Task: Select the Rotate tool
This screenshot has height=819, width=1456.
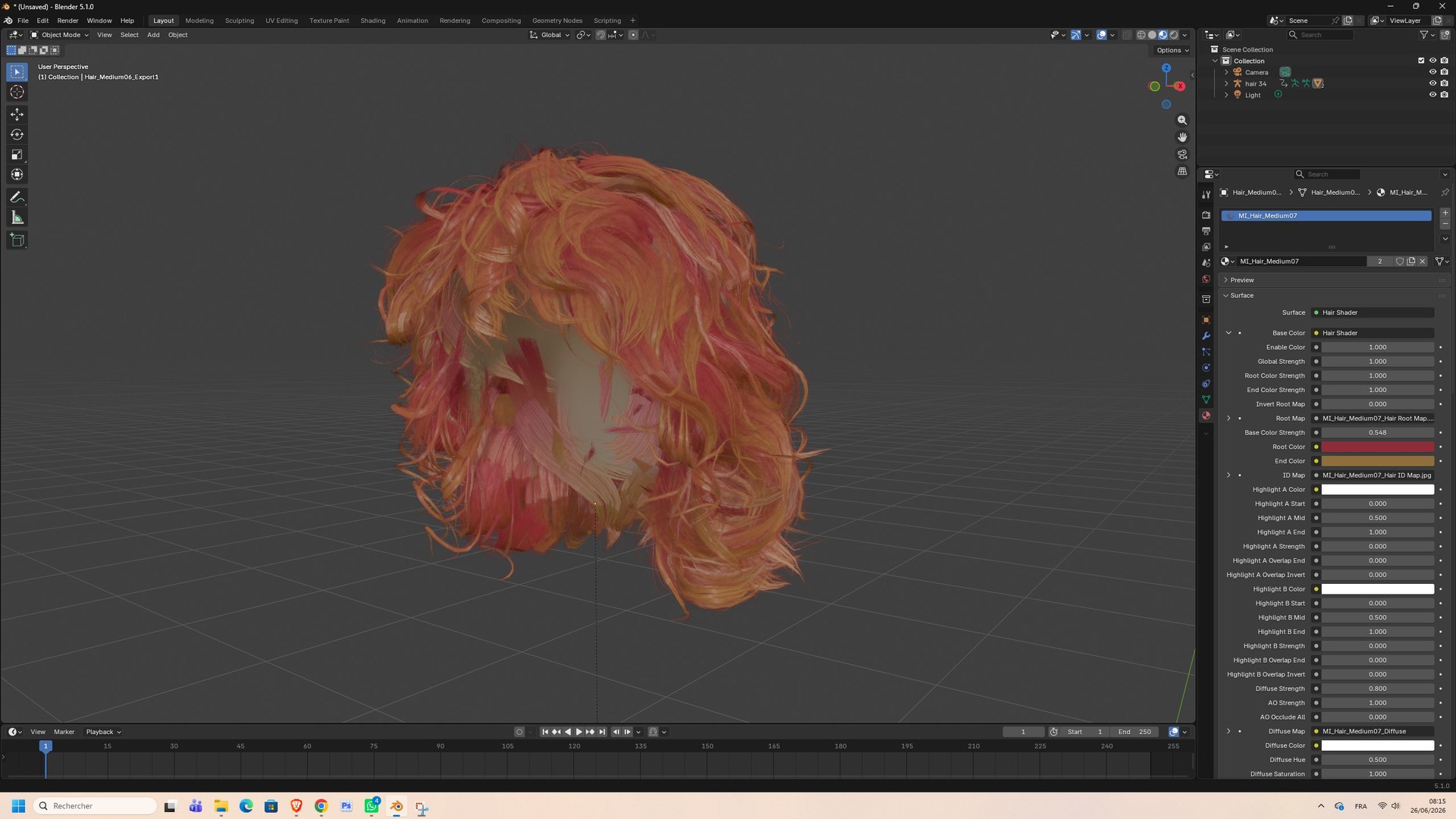Action: pos(17,135)
